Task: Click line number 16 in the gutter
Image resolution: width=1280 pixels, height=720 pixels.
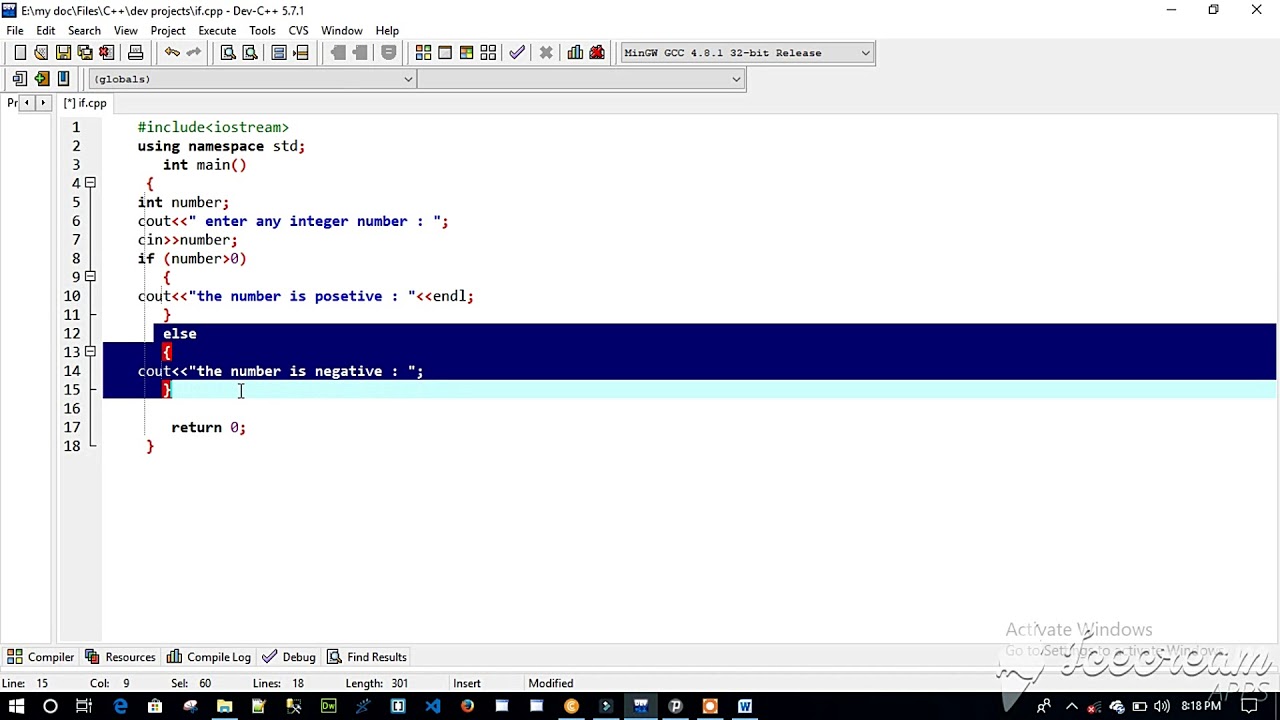Action: (72, 409)
